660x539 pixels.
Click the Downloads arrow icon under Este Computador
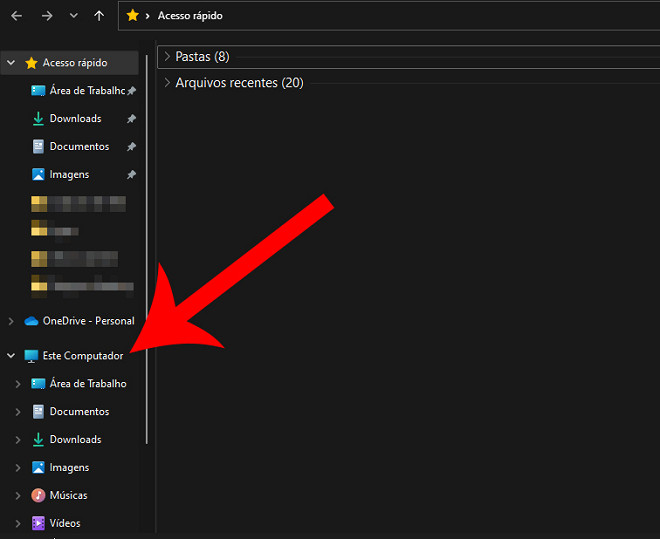coord(38,440)
